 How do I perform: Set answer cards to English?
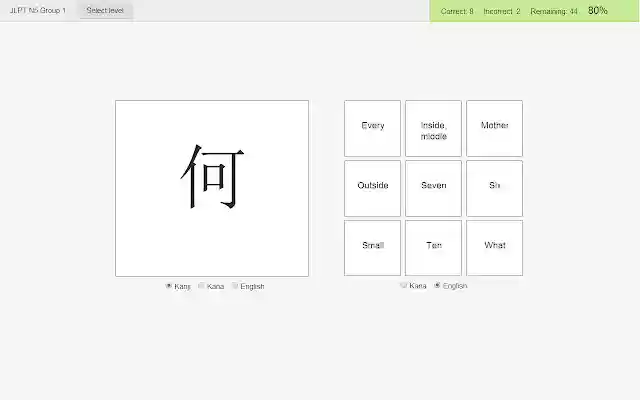437,285
